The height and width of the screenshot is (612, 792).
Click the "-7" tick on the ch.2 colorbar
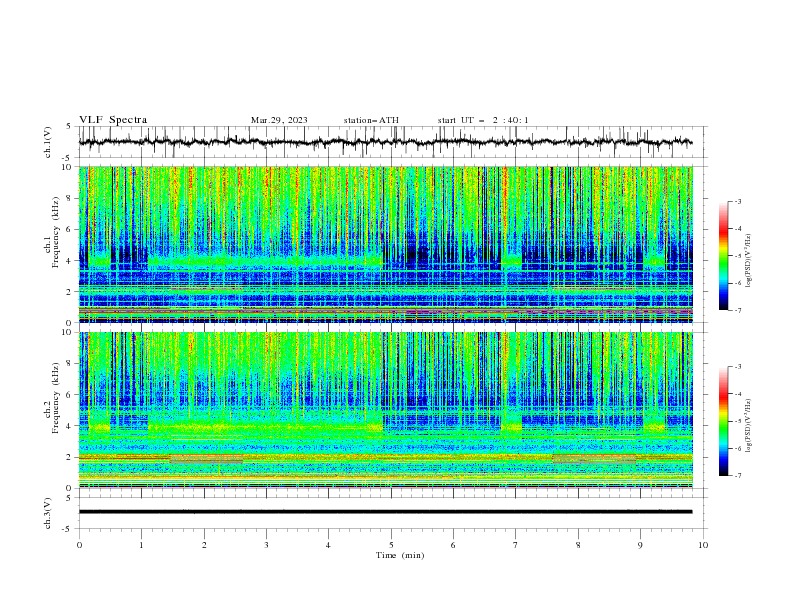coord(737,476)
